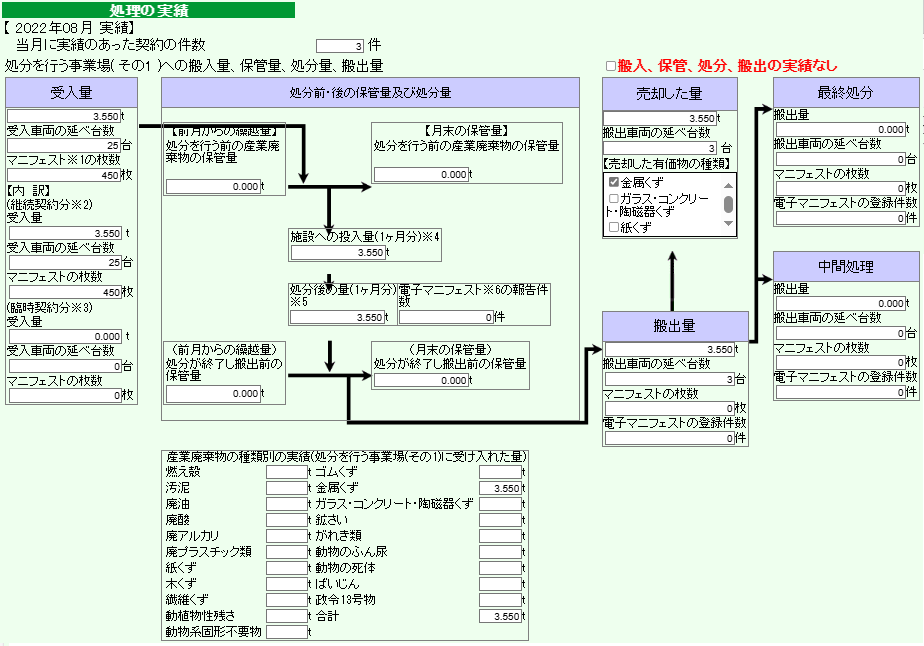
Task: Tick the 紙くず checkbox in sold valuables list
Action: [x=613, y=227]
